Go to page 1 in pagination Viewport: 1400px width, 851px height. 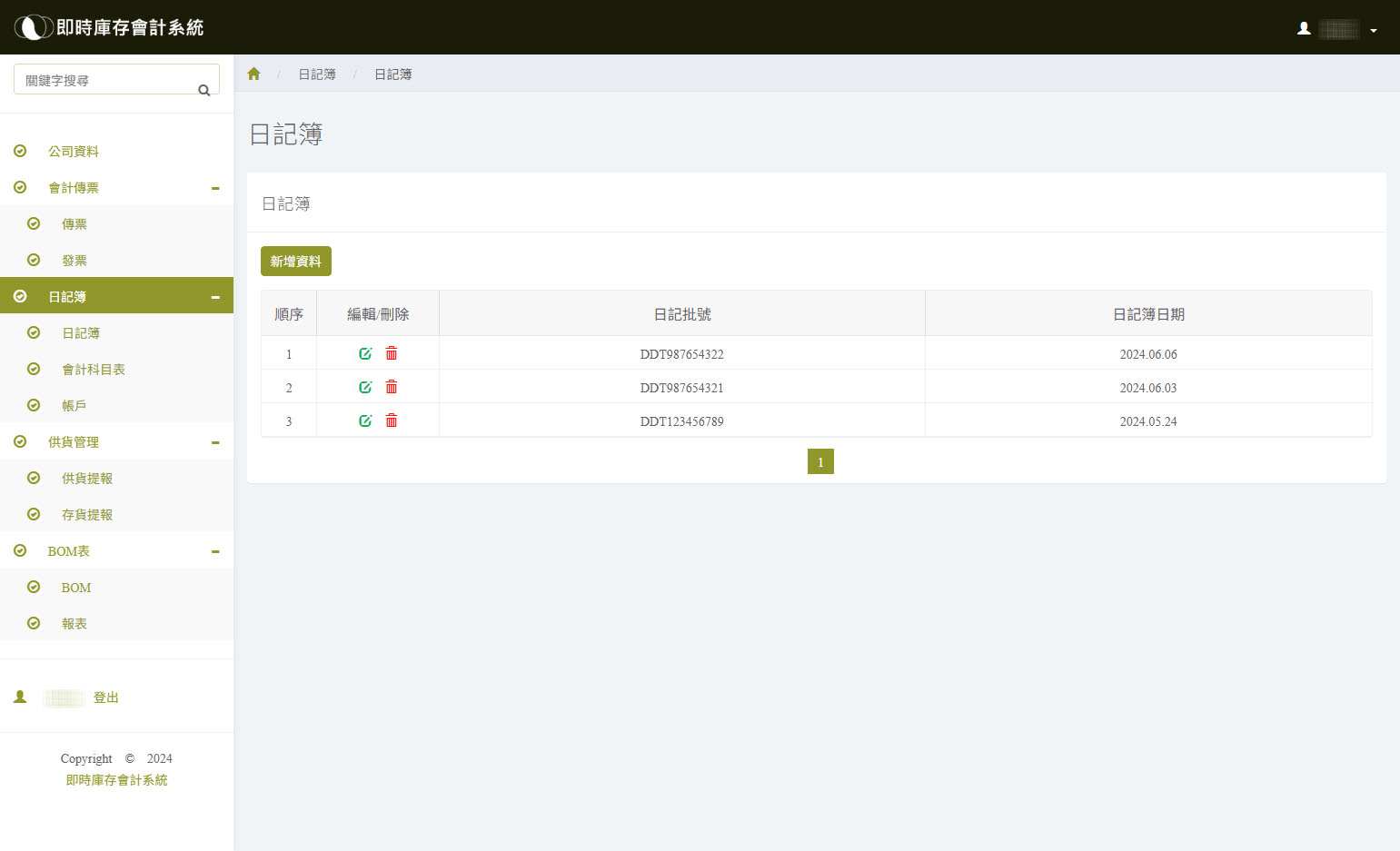(820, 461)
